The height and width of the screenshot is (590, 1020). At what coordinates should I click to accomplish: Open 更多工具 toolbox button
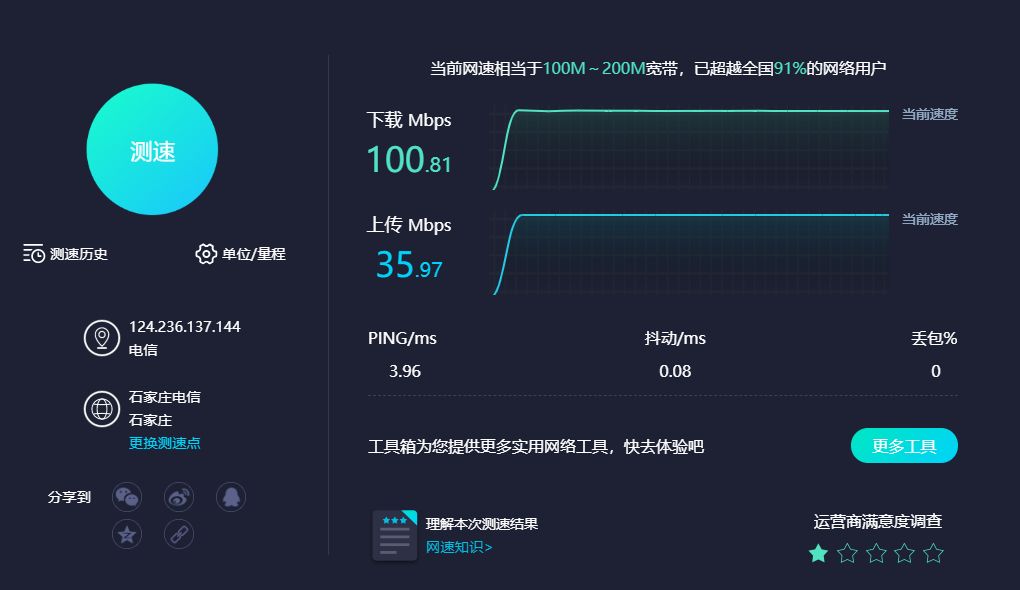click(904, 446)
